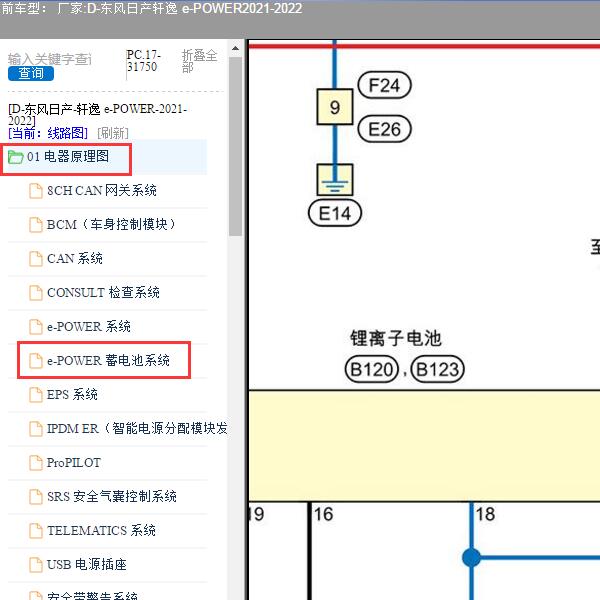Click document icon beside ProPILOT

coord(36,463)
